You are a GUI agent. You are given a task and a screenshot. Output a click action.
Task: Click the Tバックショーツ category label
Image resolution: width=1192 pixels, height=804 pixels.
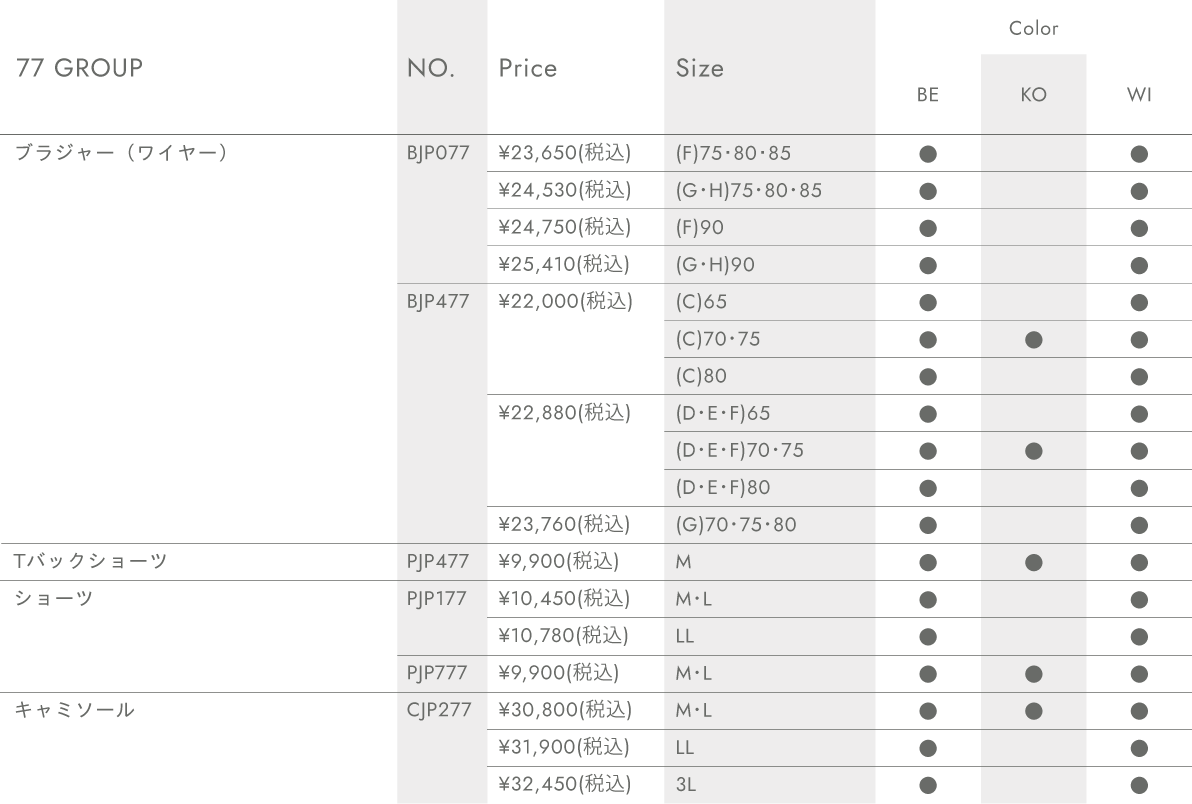(90, 562)
